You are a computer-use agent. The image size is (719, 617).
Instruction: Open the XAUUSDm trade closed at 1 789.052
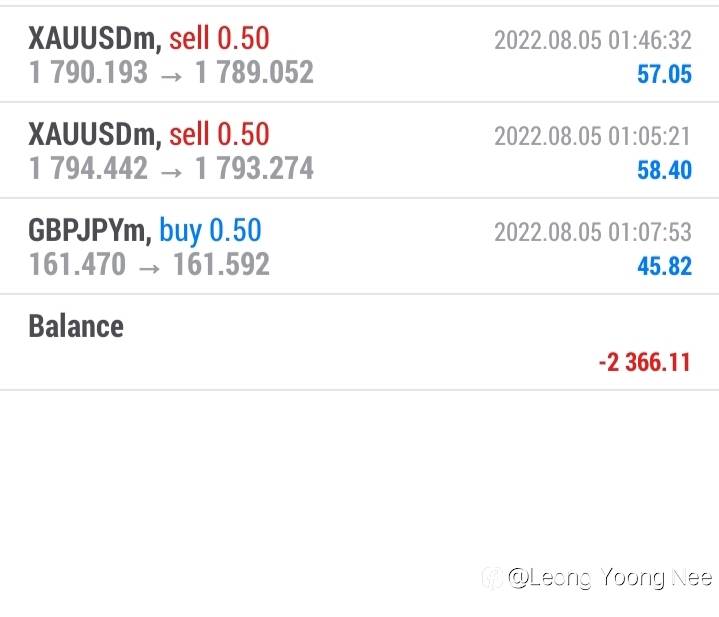[x=93, y=39]
